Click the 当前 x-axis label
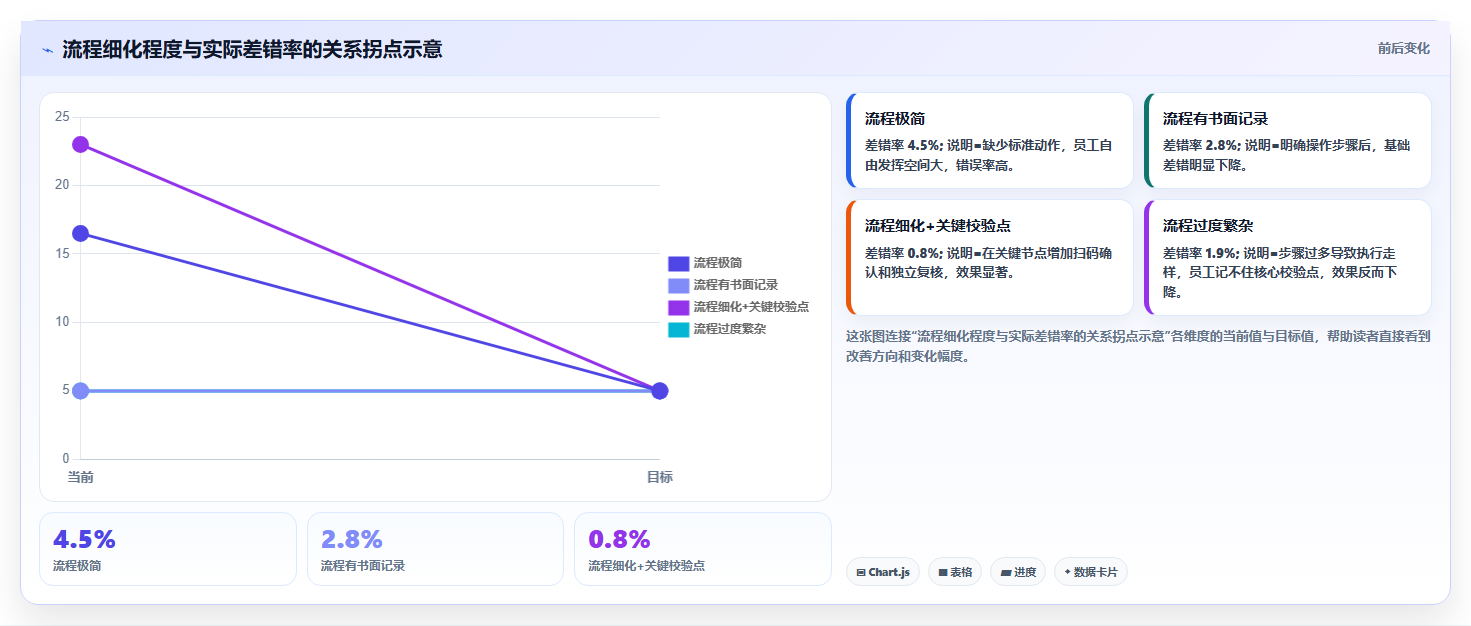This screenshot has height=626, width=1471. pyautogui.click(x=80, y=477)
